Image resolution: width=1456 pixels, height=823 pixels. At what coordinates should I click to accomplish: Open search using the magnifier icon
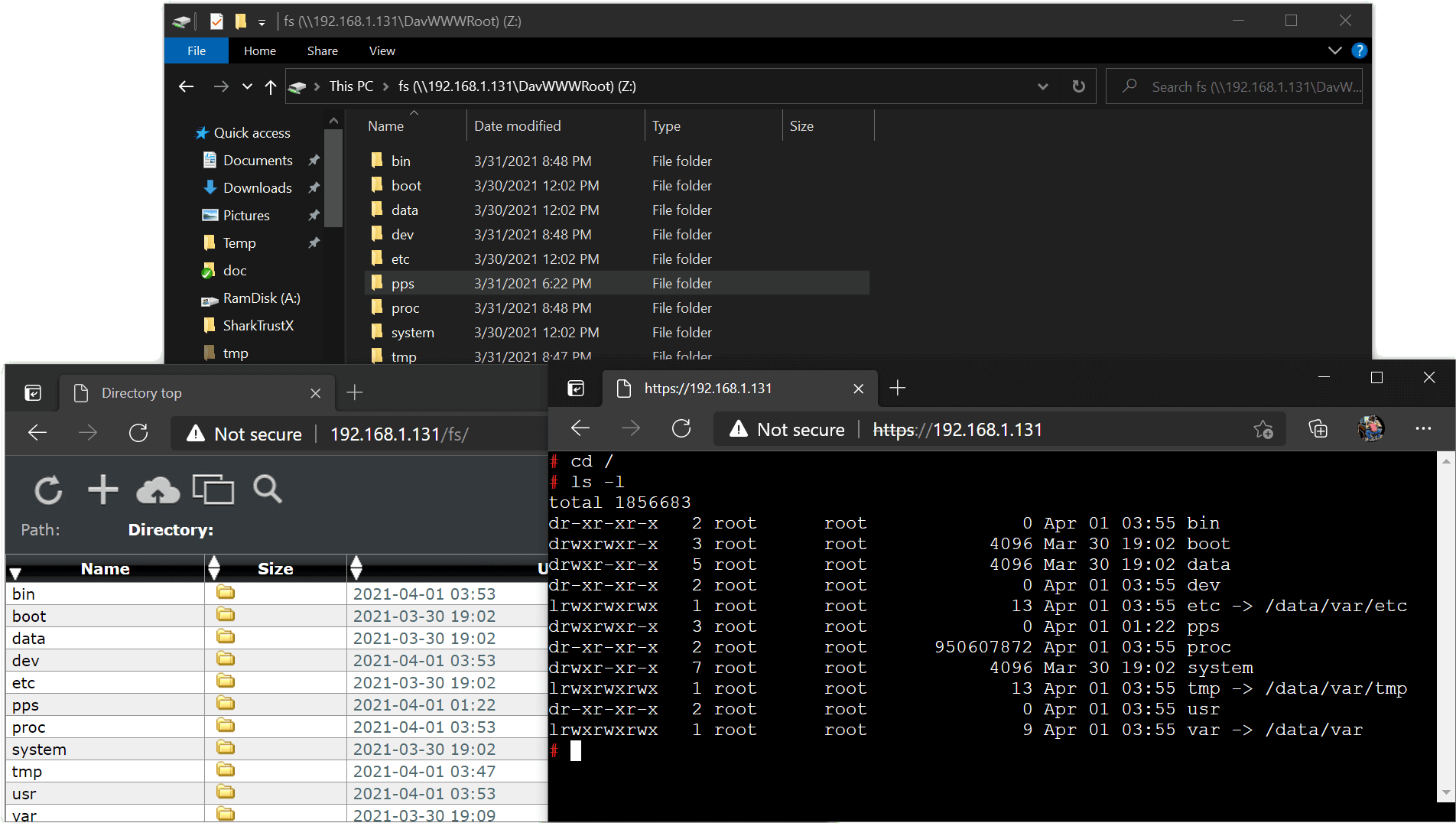point(267,490)
